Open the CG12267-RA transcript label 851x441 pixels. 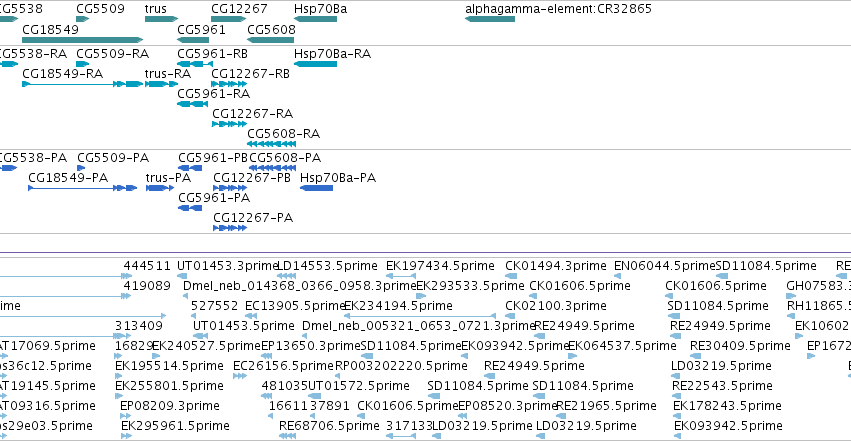click(252, 114)
